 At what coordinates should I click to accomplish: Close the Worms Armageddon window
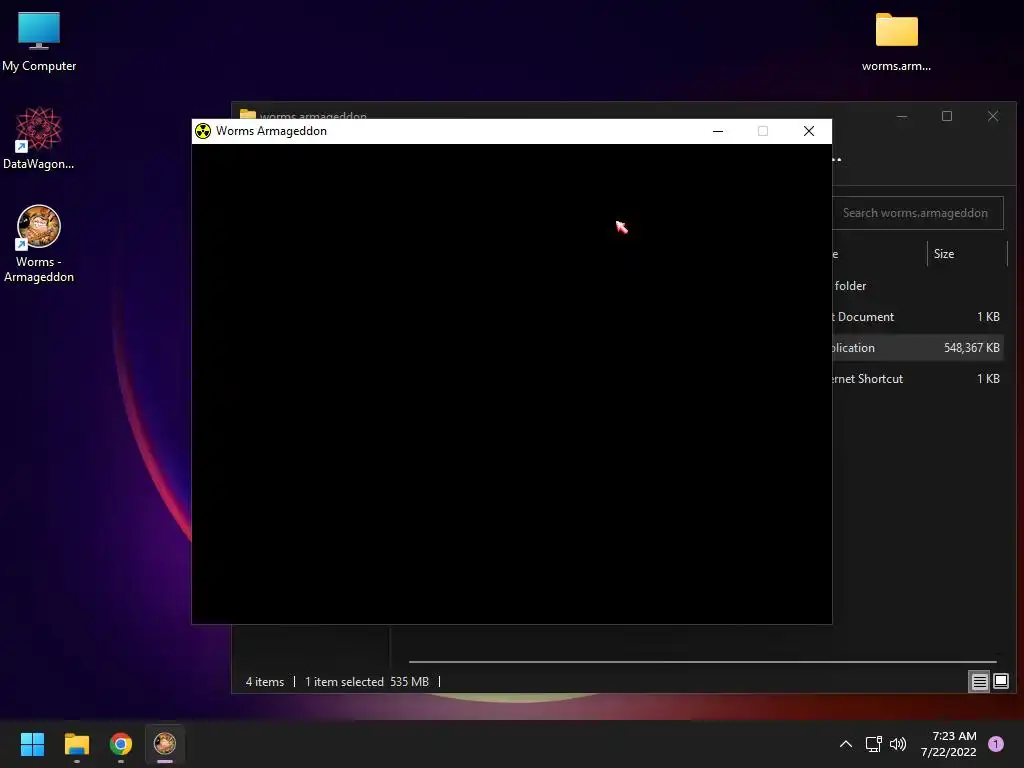click(808, 131)
